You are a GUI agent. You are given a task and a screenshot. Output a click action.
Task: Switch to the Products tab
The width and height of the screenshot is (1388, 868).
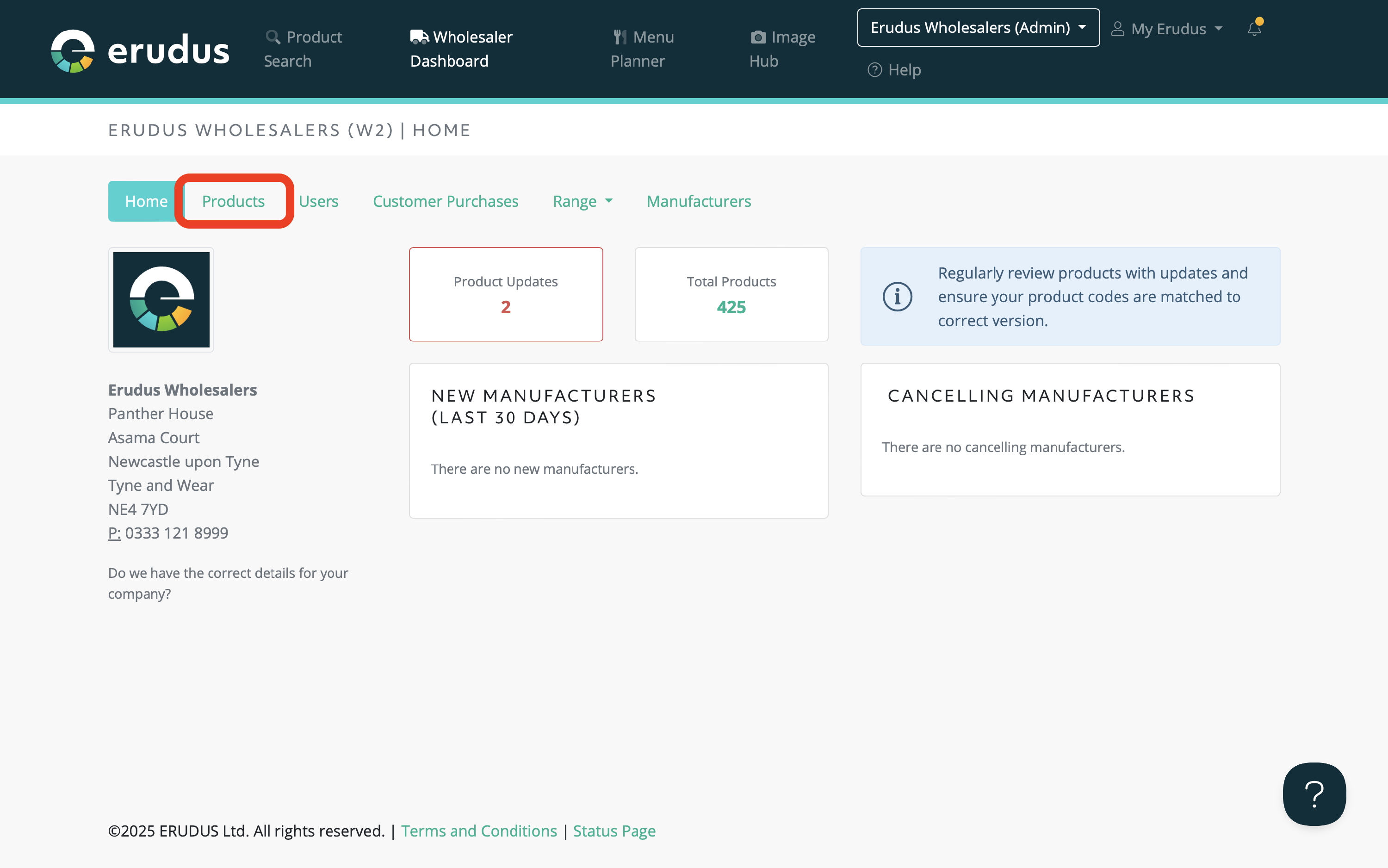[x=233, y=202]
